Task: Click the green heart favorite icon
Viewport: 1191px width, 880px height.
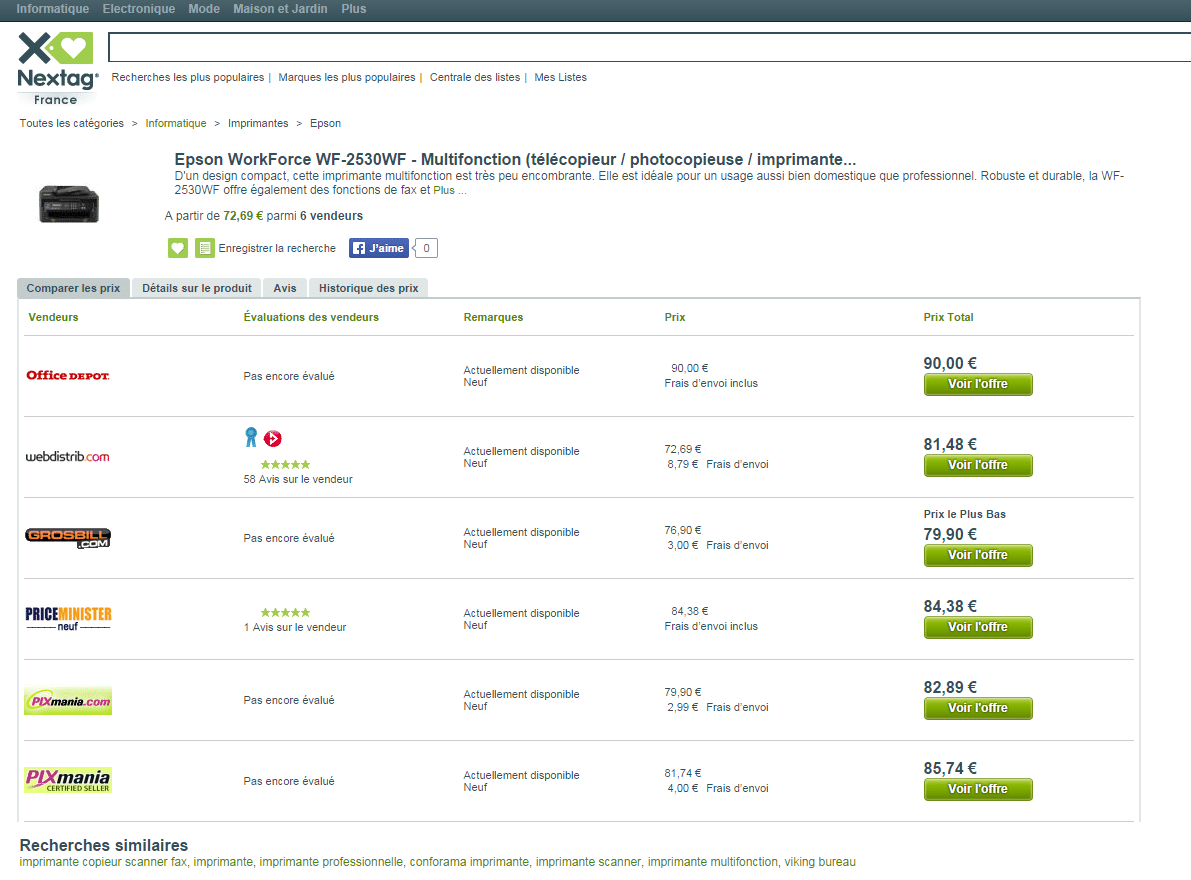Action: (178, 248)
